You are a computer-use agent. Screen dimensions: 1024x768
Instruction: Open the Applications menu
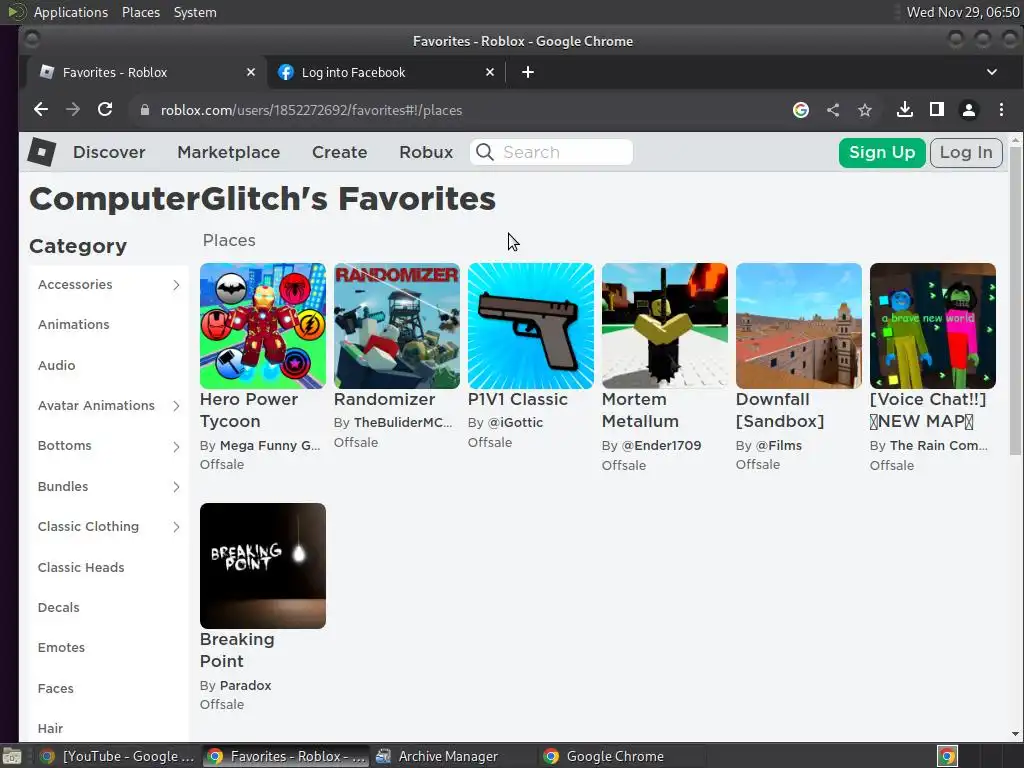coord(71,12)
